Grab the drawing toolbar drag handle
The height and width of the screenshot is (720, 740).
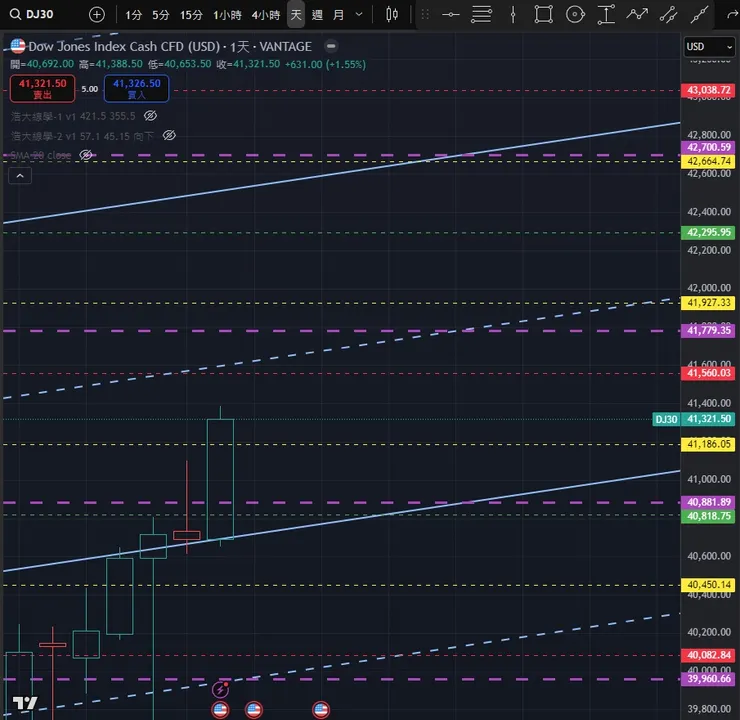425,15
